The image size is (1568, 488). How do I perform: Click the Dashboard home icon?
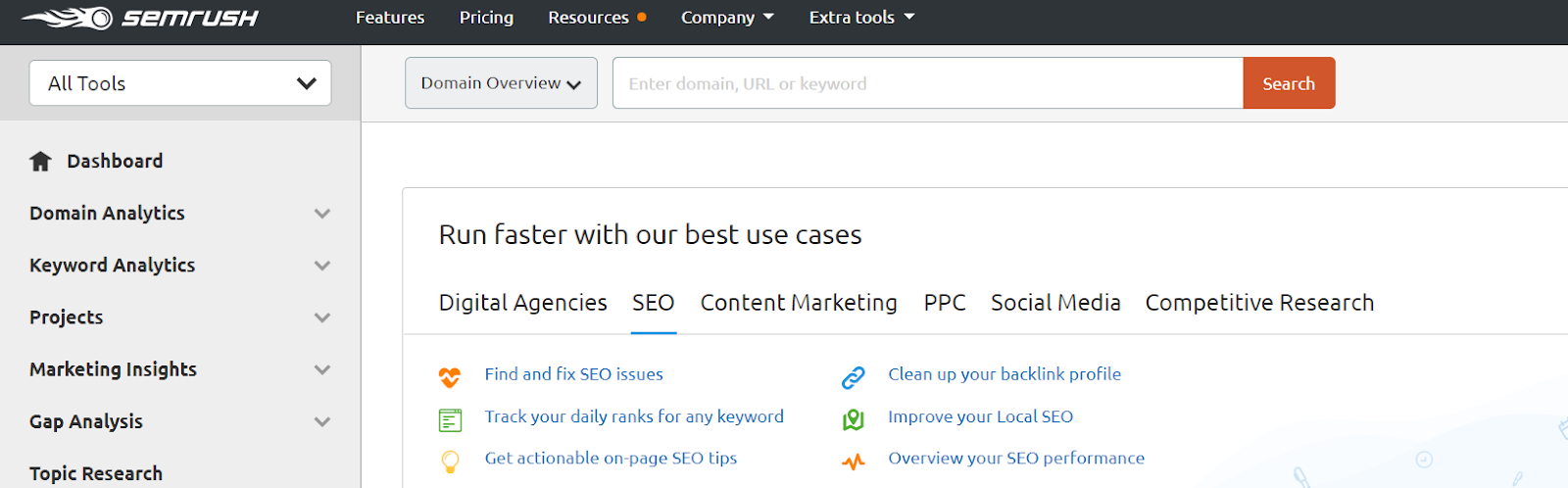point(40,162)
